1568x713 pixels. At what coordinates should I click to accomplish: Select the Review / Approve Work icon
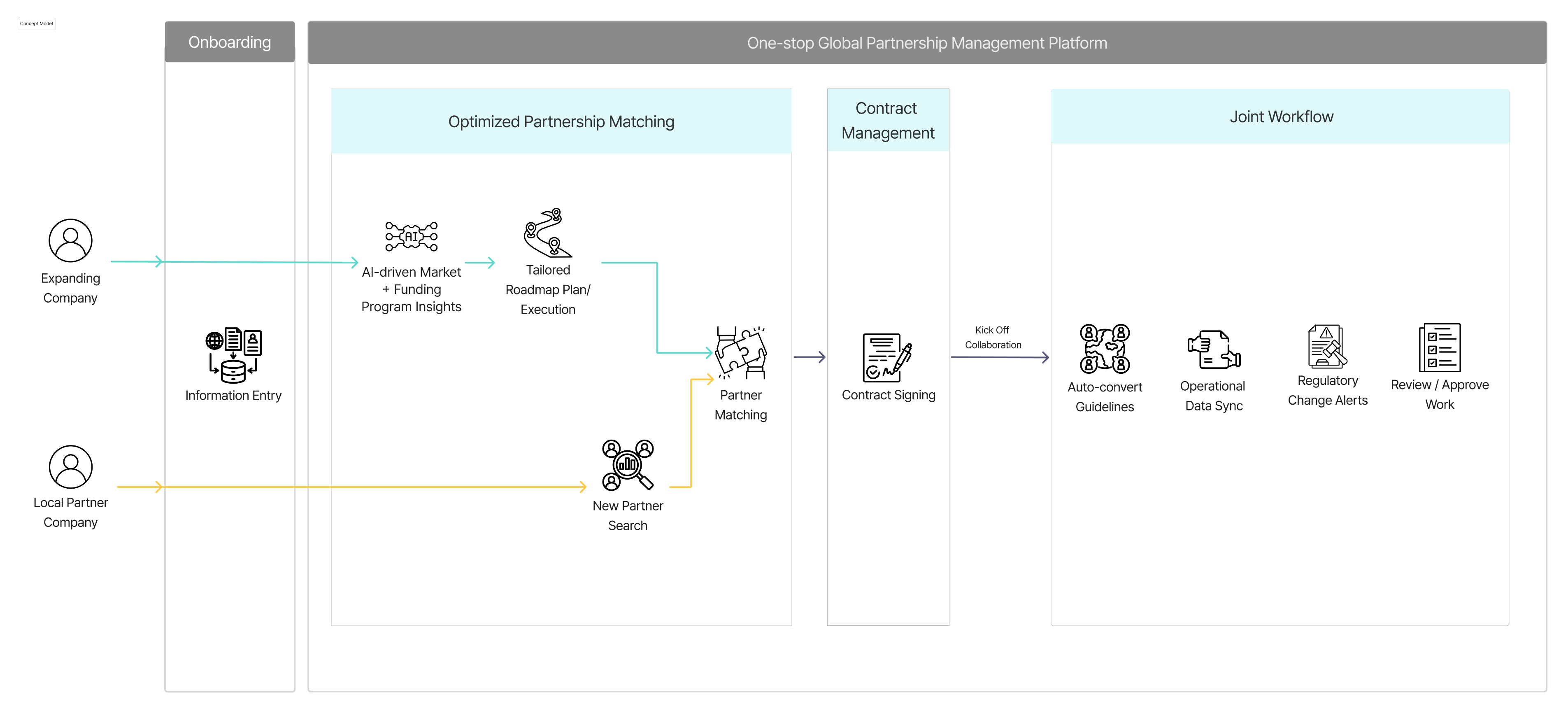pos(1439,349)
